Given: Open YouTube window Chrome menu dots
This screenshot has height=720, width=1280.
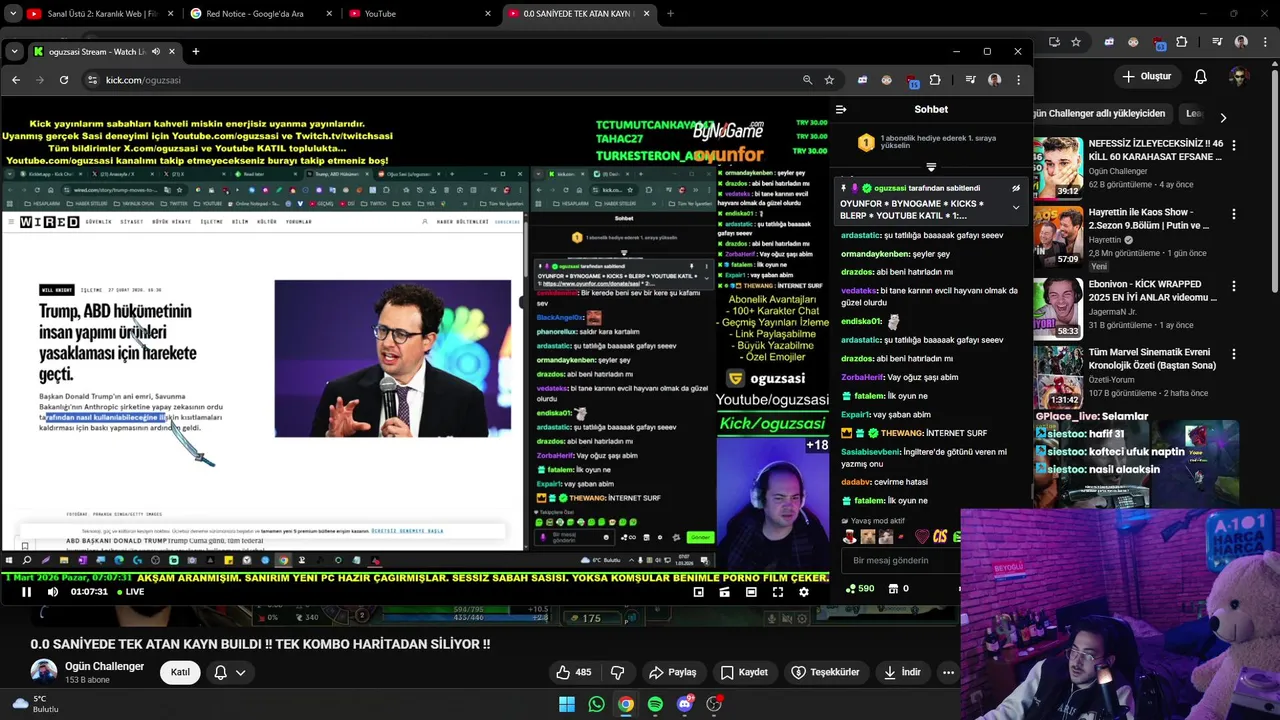Looking at the screenshot, I should [1264, 42].
